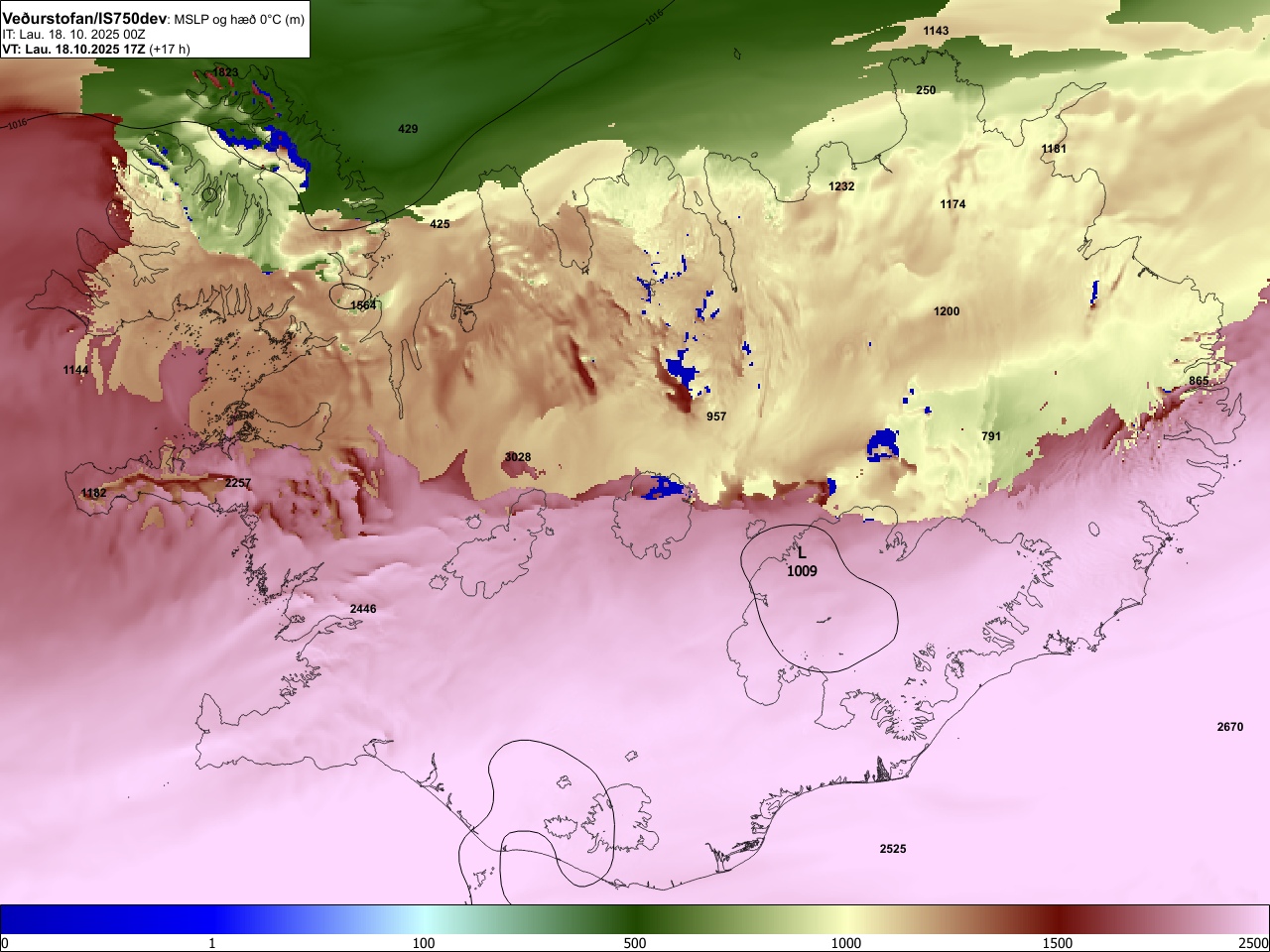Click the 1500 tick on the color scale

pyautogui.click(x=1058, y=943)
